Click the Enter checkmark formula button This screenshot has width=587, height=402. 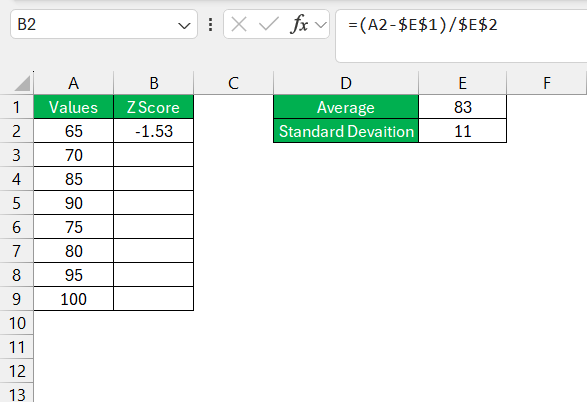coord(268,25)
